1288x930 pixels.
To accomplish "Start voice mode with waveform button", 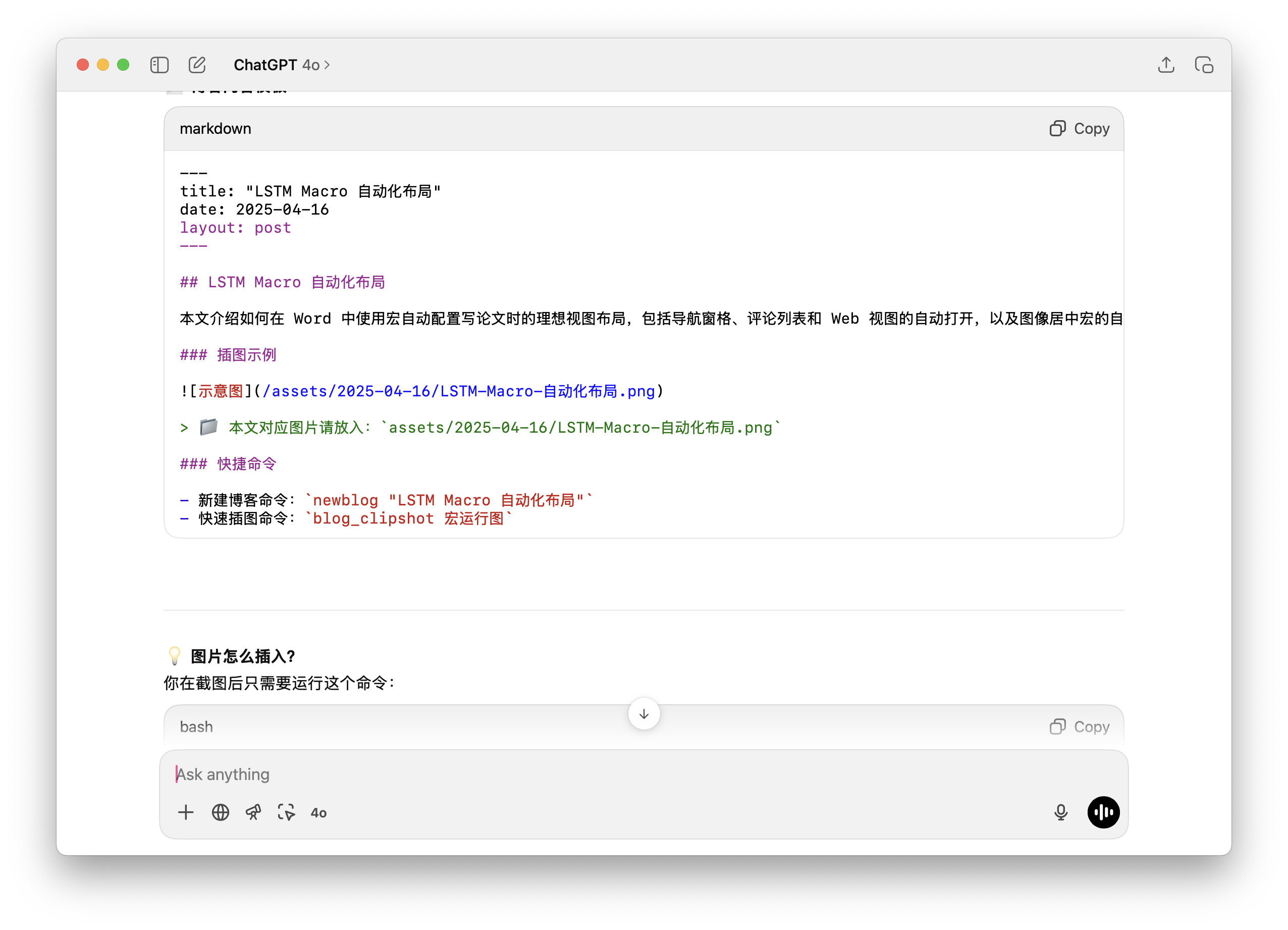I will tap(1103, 812).
